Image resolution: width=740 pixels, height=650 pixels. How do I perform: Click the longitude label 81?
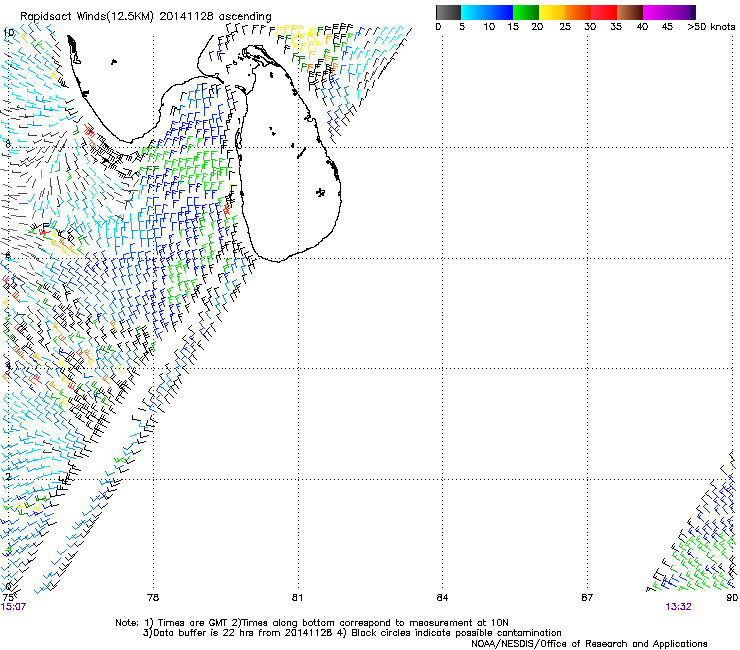(x=297, y=598)
